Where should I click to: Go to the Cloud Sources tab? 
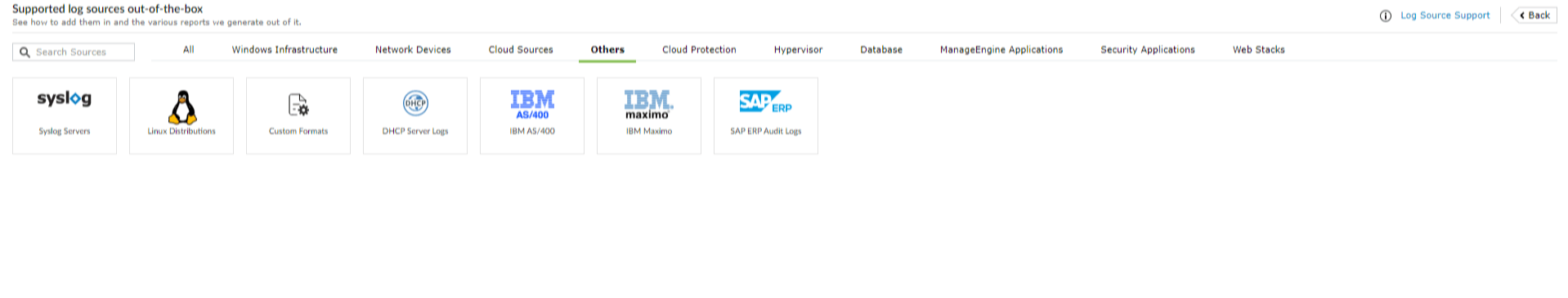pyautogui.click(x=521, y=50)
